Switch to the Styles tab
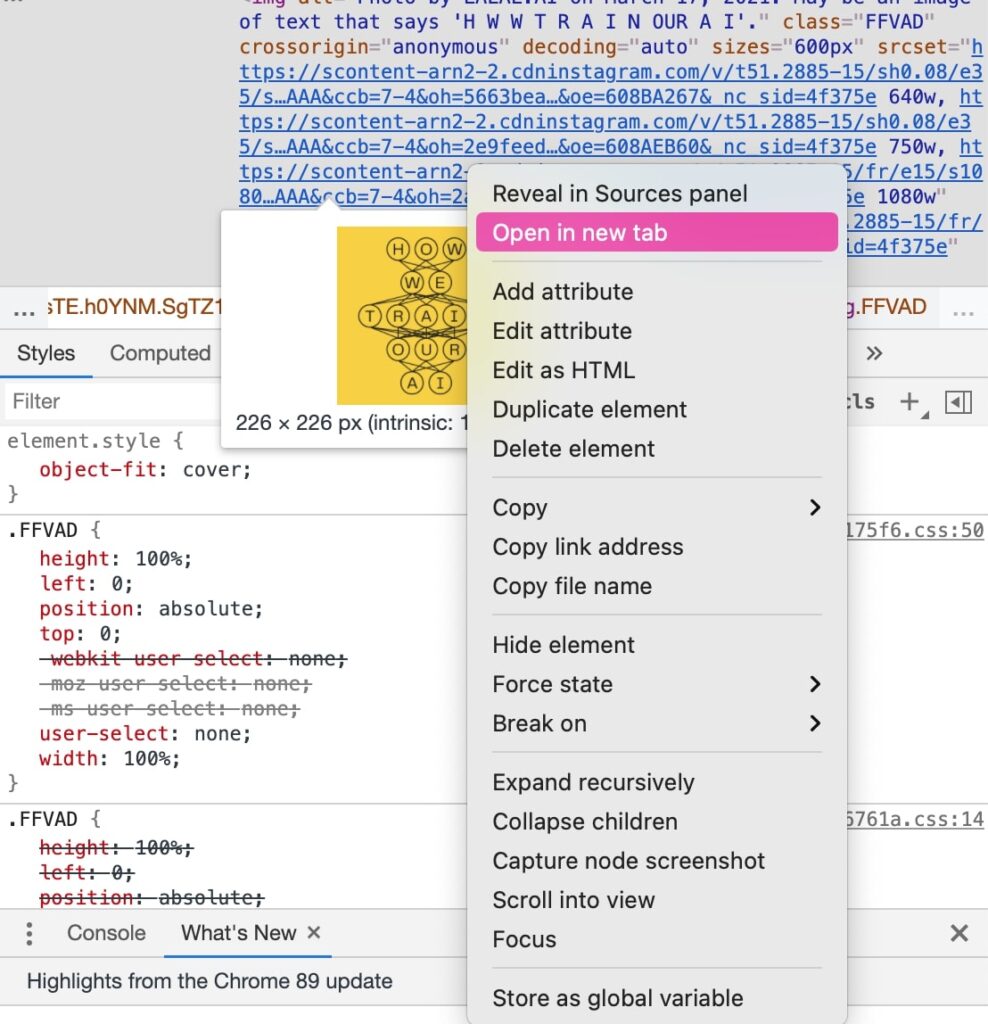Screen dimensions: 988x1024 point(46,353)
